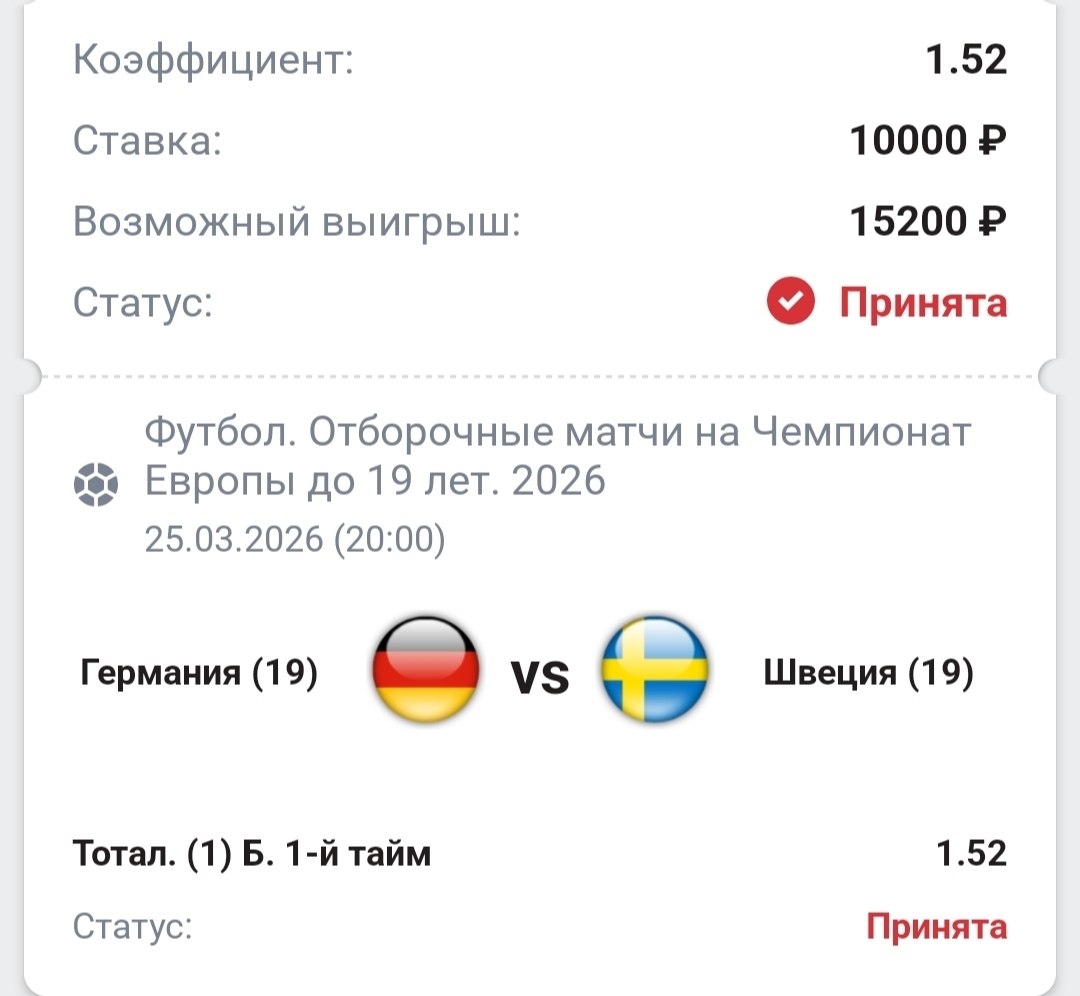The image size is (1080, 996).
Task: Click the red checkmark status icon
Action: 791,303
